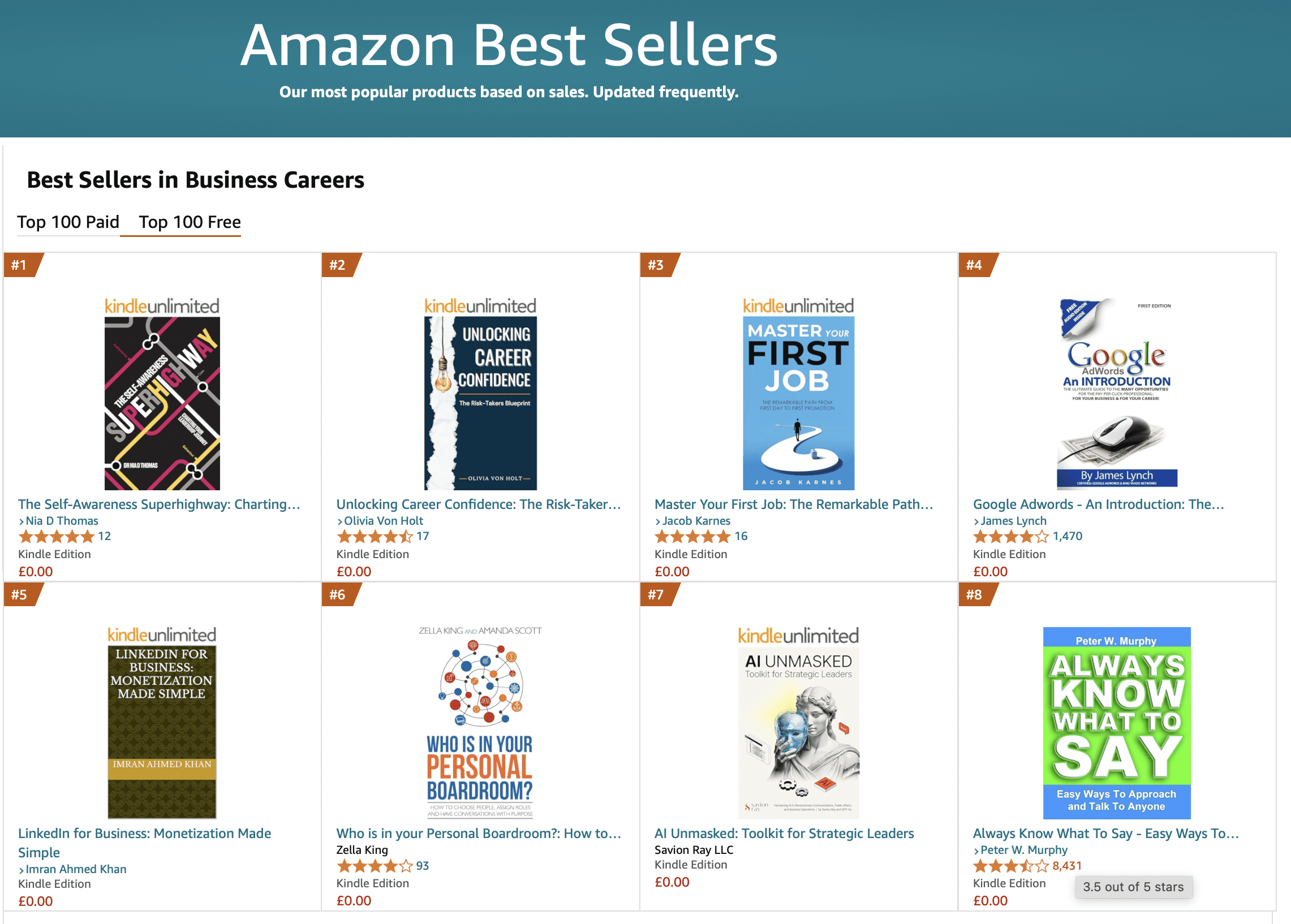1291x924 pixels.
Task: Click the 'Who is in your Personal Boardroom?' title
Action: [478, 833]
